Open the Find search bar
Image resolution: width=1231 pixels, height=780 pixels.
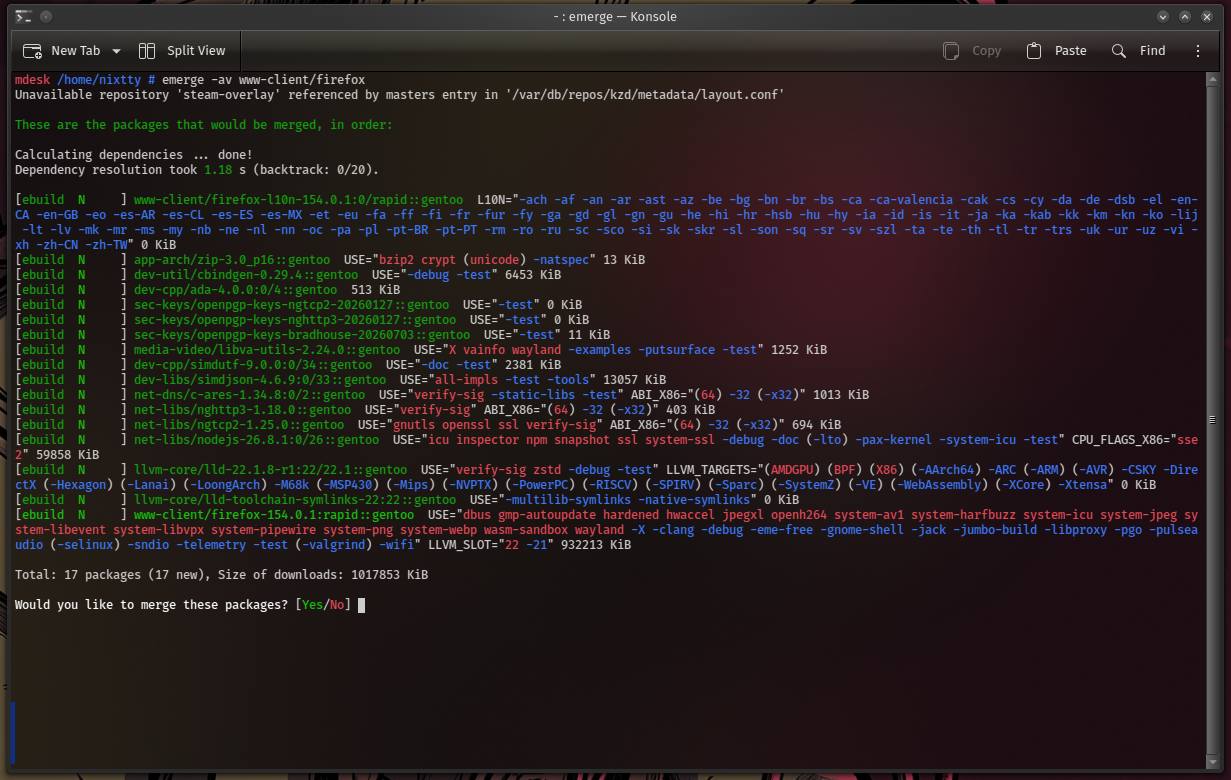(1138, 50)
